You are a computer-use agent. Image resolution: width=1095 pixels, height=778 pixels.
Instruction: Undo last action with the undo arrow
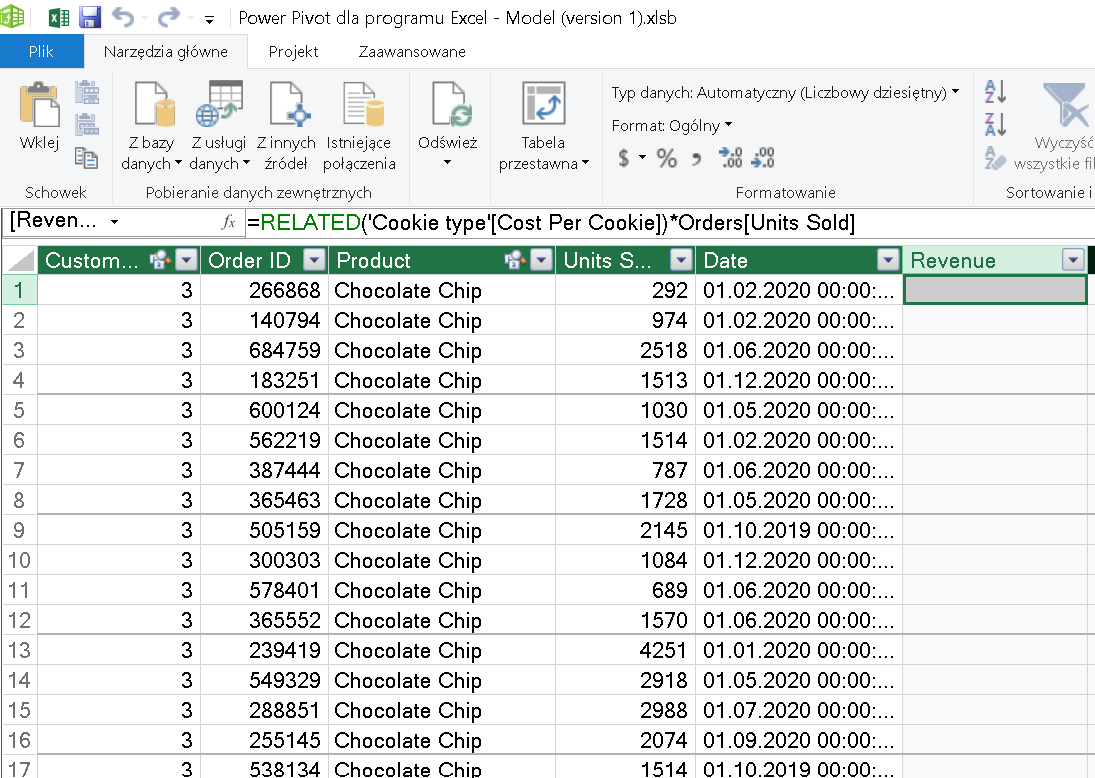[x=125, y=17]
